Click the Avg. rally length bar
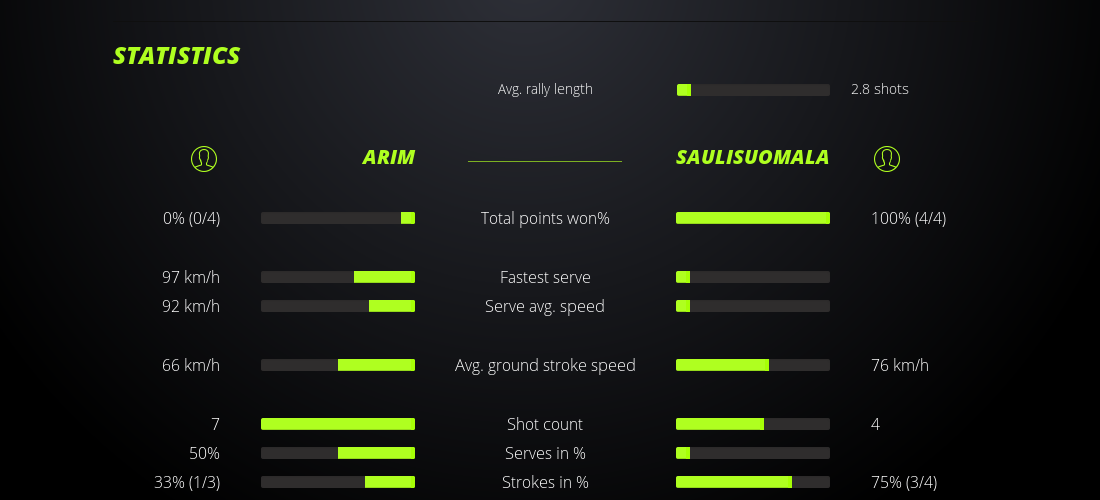Viewport: 1100px width, 500px height. [x=753, y=90]
